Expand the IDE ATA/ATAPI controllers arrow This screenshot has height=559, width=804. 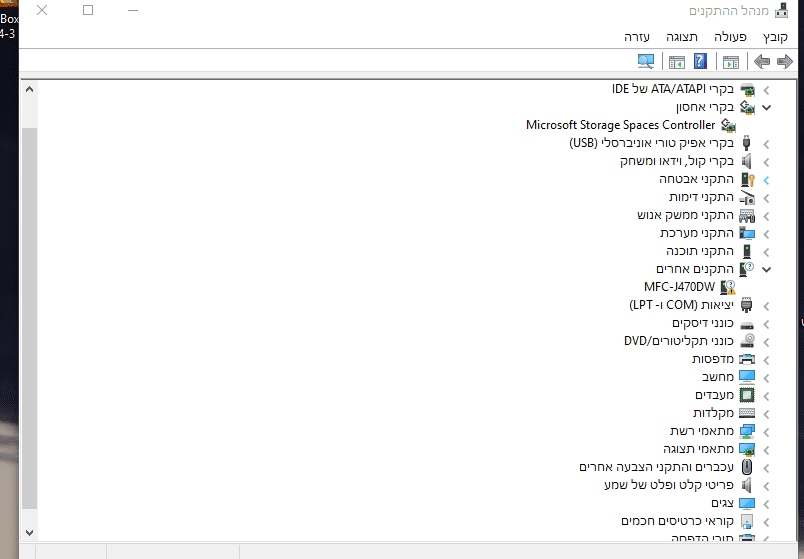point(766,90)
